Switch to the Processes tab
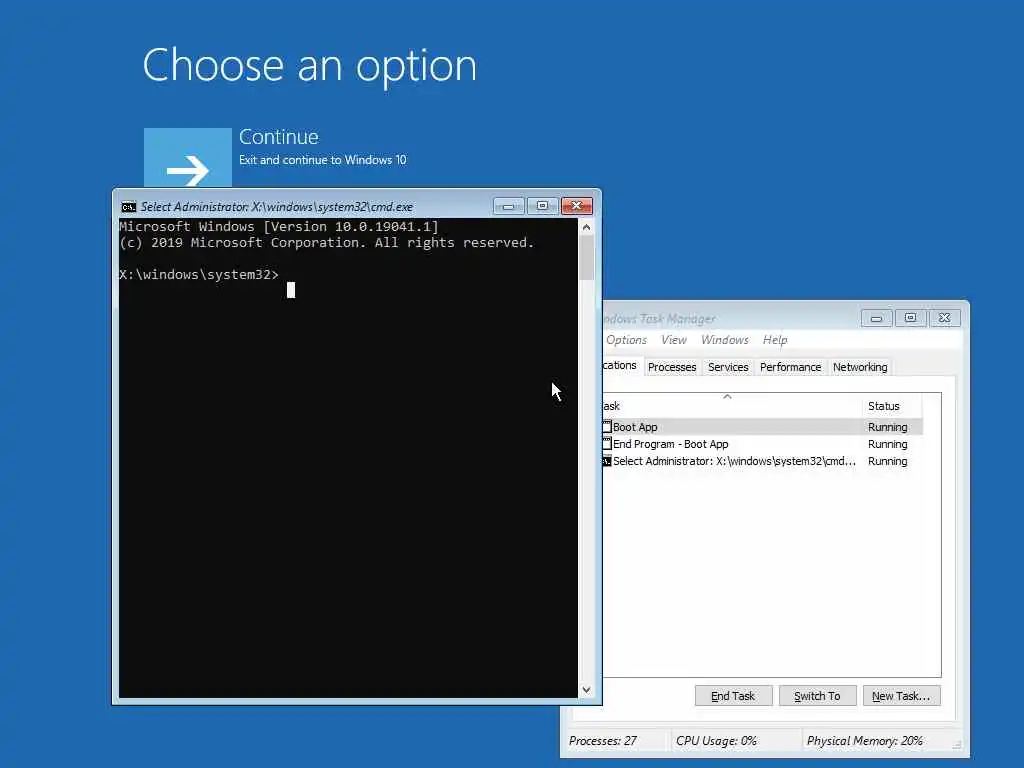Image resolution: width=1024 pixels, height=768 pixels. 672,367
